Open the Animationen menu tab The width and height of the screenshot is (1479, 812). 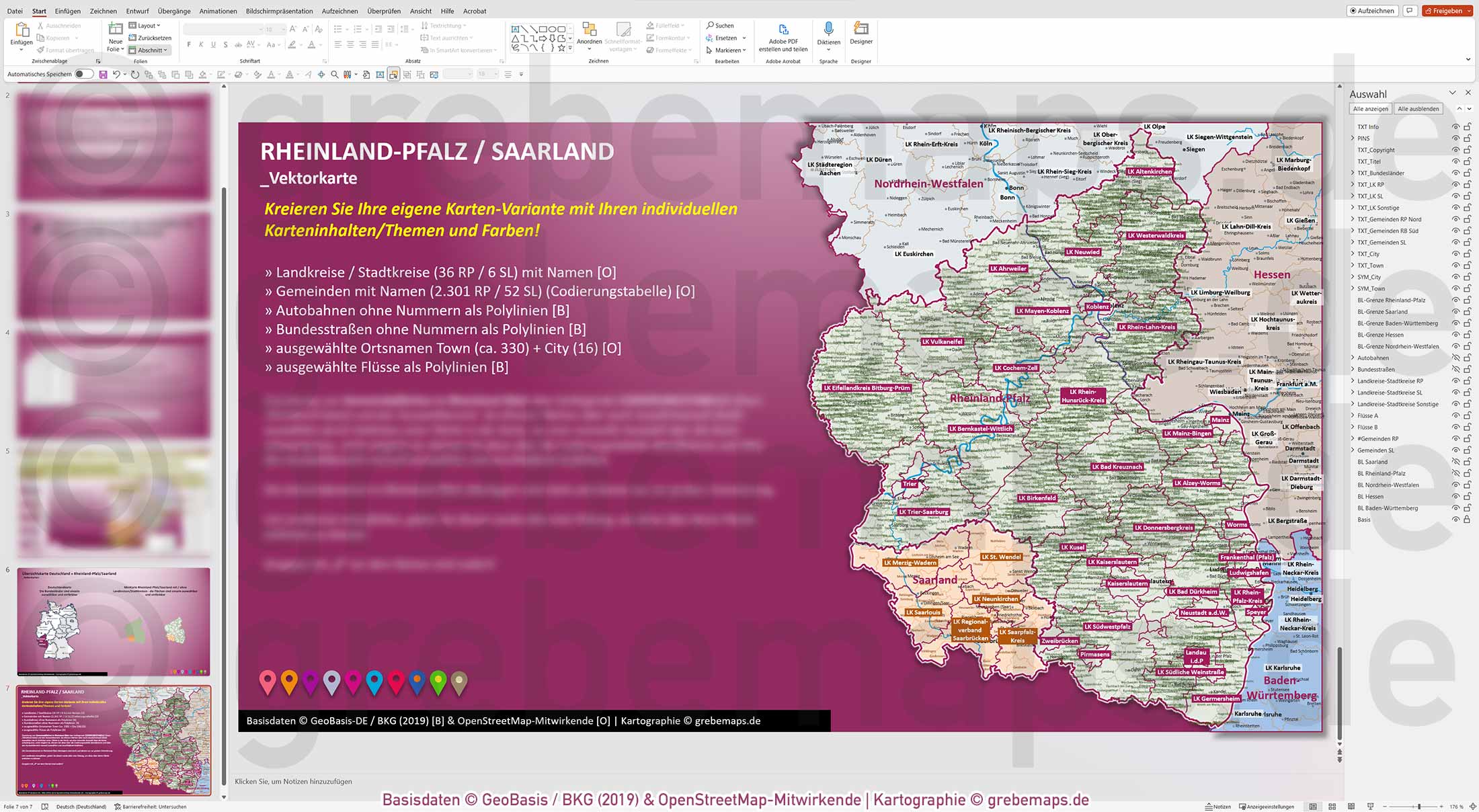click(x=218, y=11)
